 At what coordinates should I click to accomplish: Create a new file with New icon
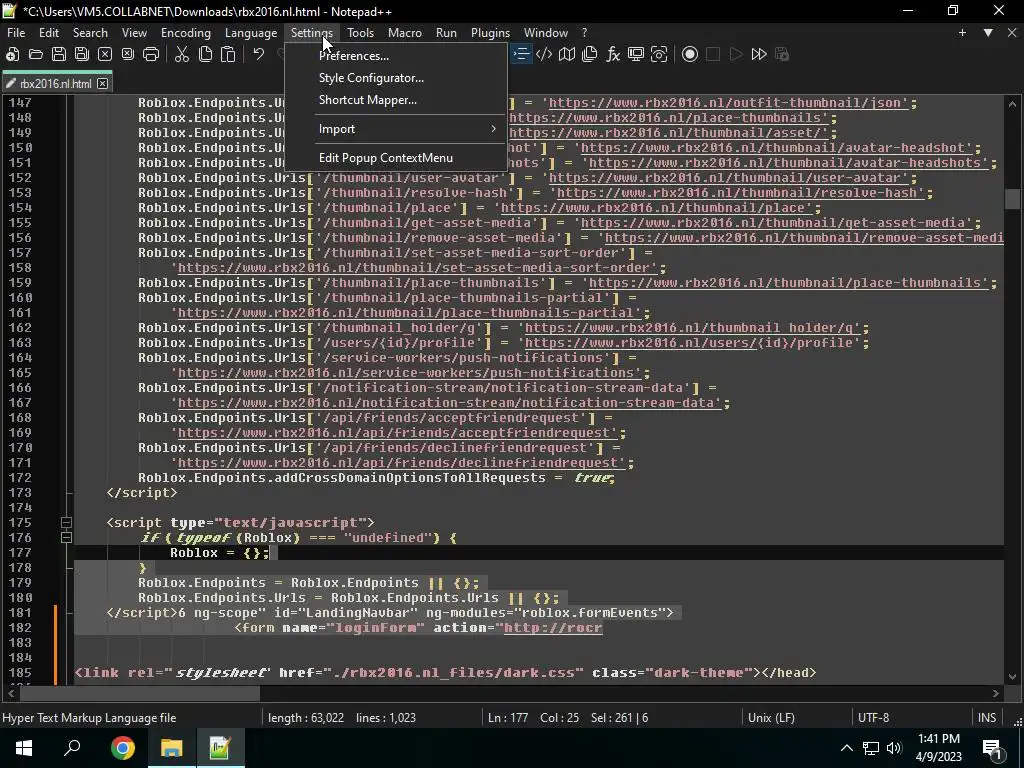point(12,54)
